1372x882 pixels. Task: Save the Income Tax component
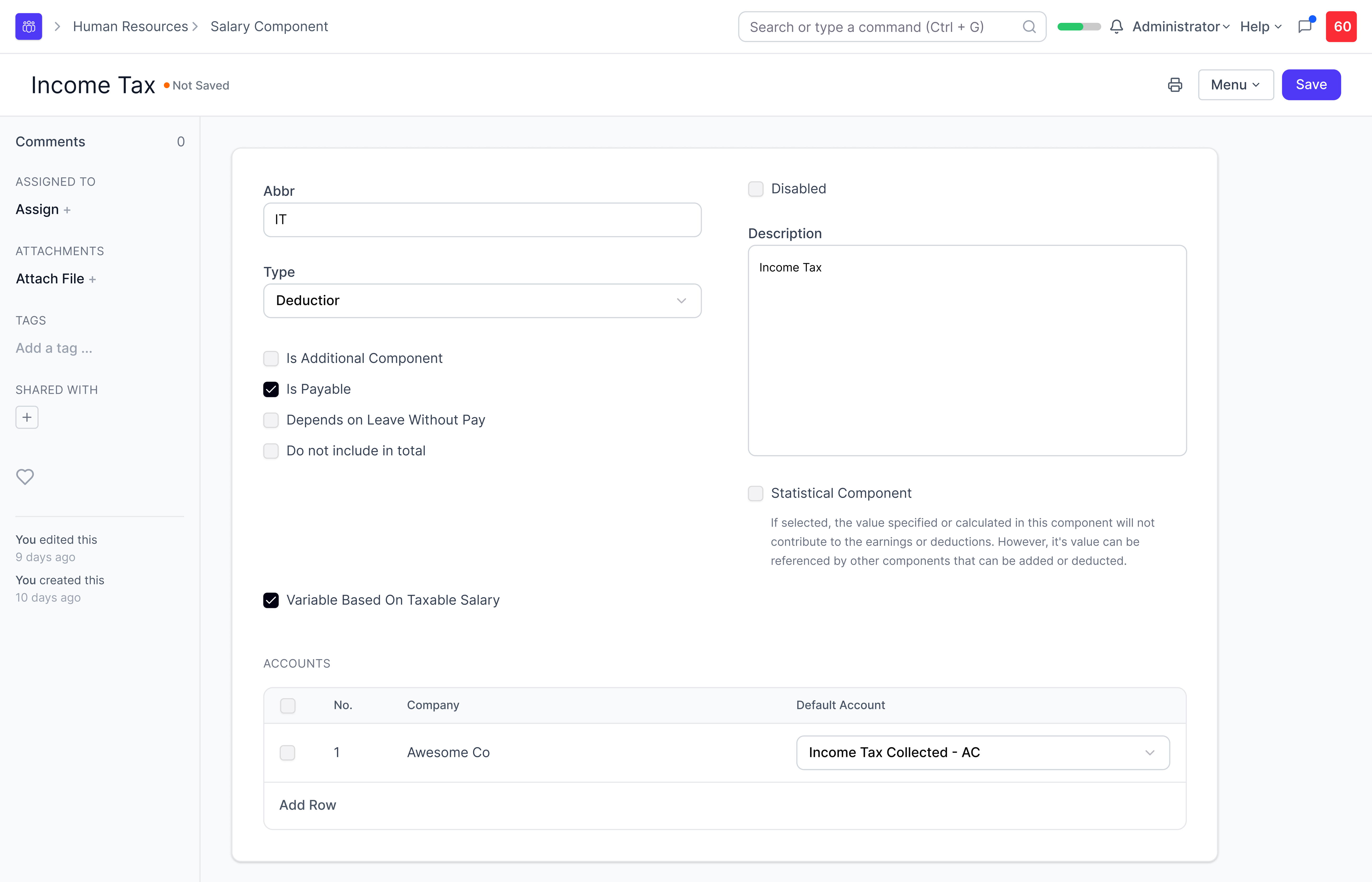[1311, 85]
